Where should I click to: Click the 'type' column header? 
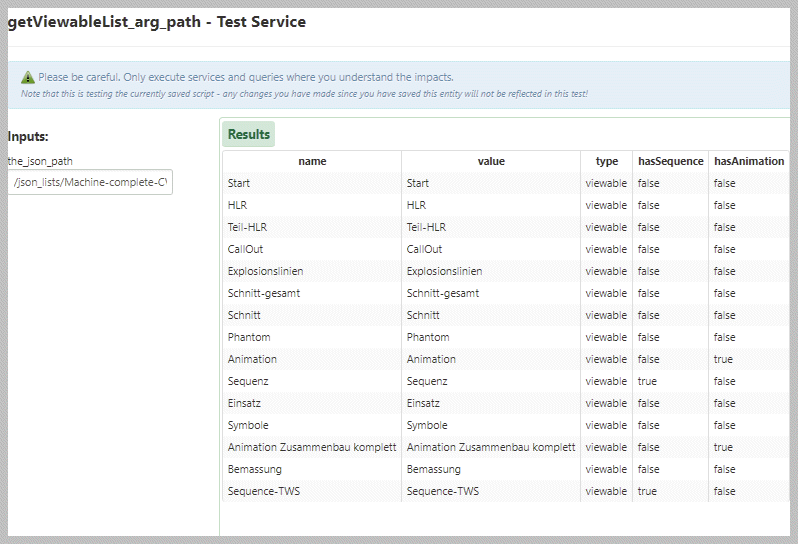click(607, 161)
